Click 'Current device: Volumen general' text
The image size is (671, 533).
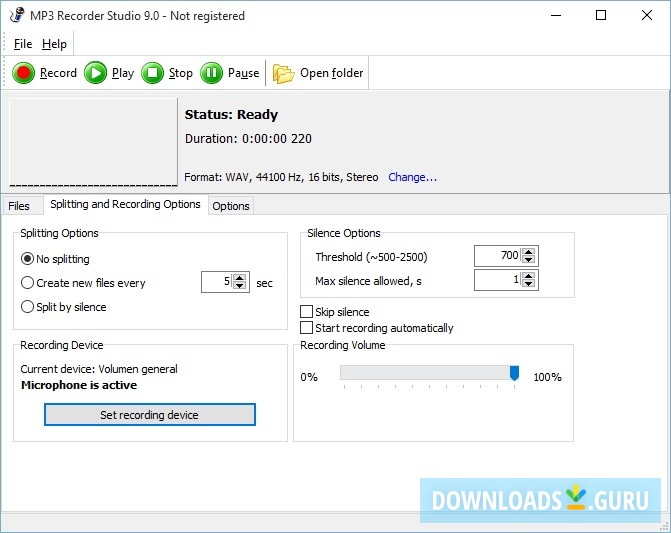click(x=99, y=369)
